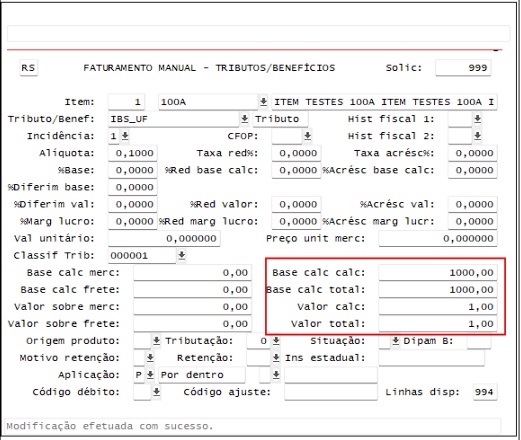Open the CFOP lookup arrow
Viewport: 521px width, 440px height.
[307, 136]
